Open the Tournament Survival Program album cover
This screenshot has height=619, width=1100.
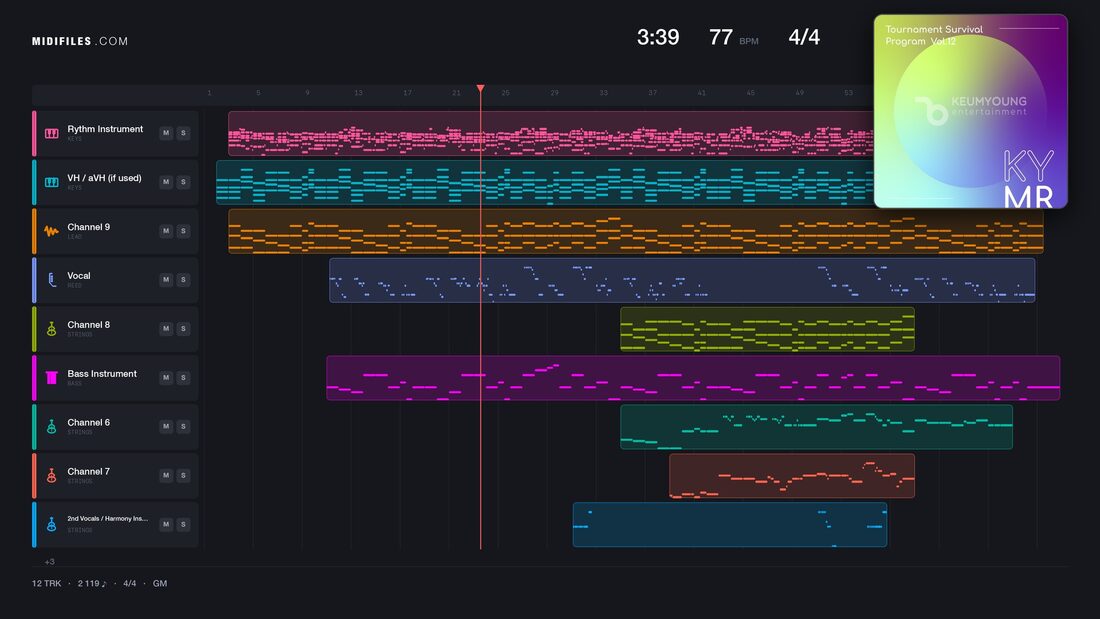(970, 111)
